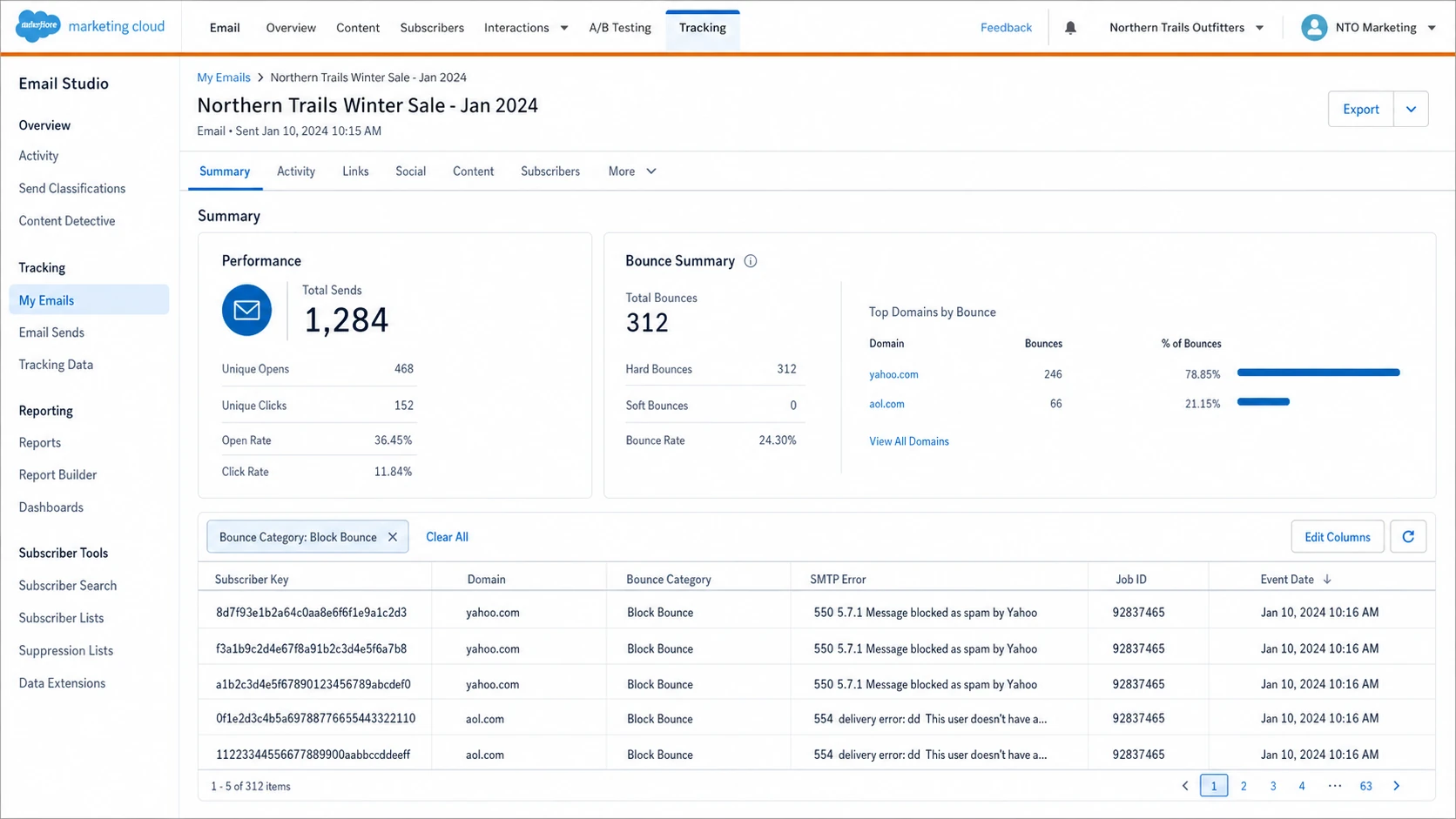Go to results page 2
The width and height of the screenshot is (1456, 819).
1244,786
